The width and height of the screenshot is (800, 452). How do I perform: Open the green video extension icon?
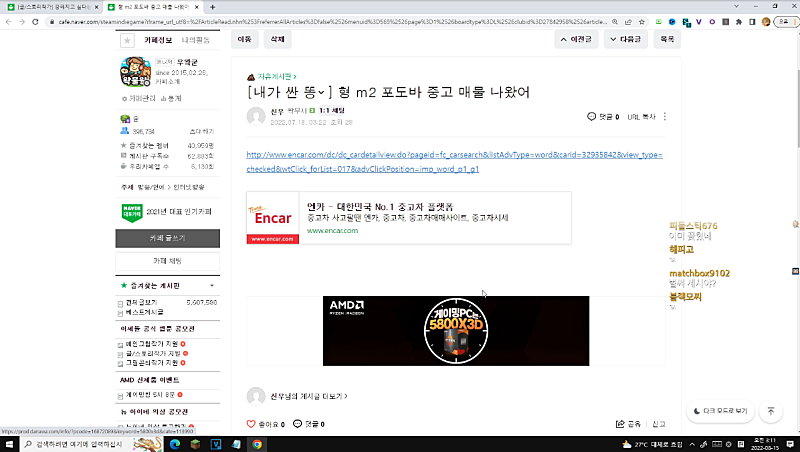659,22
